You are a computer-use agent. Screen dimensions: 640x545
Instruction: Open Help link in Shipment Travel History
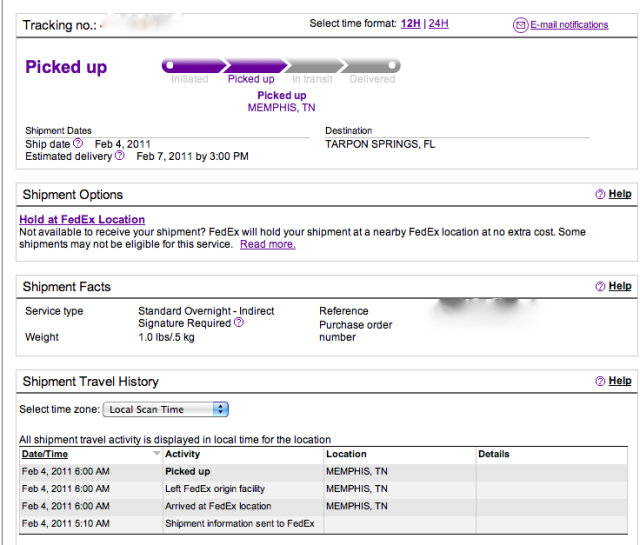[x=620, y=380]
